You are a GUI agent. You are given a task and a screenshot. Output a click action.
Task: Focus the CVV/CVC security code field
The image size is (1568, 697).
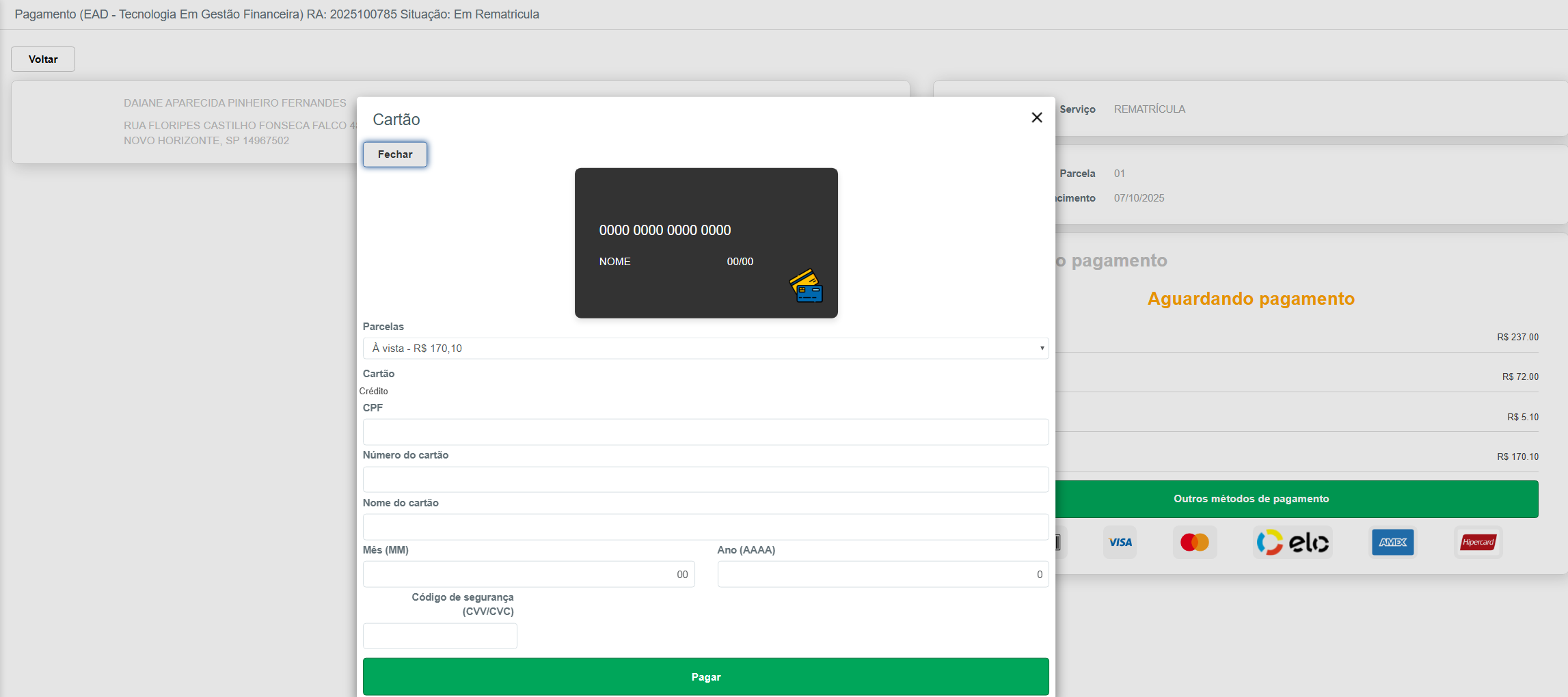440,636
